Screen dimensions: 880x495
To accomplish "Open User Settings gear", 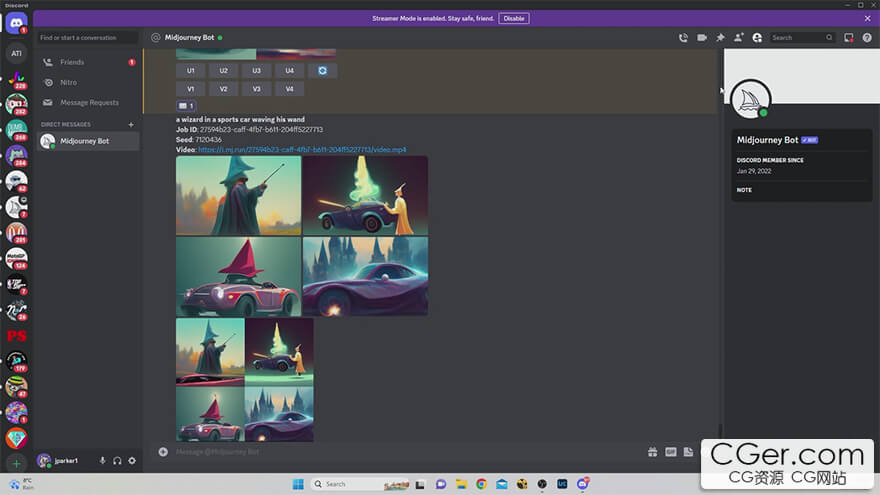I will 132,461.
